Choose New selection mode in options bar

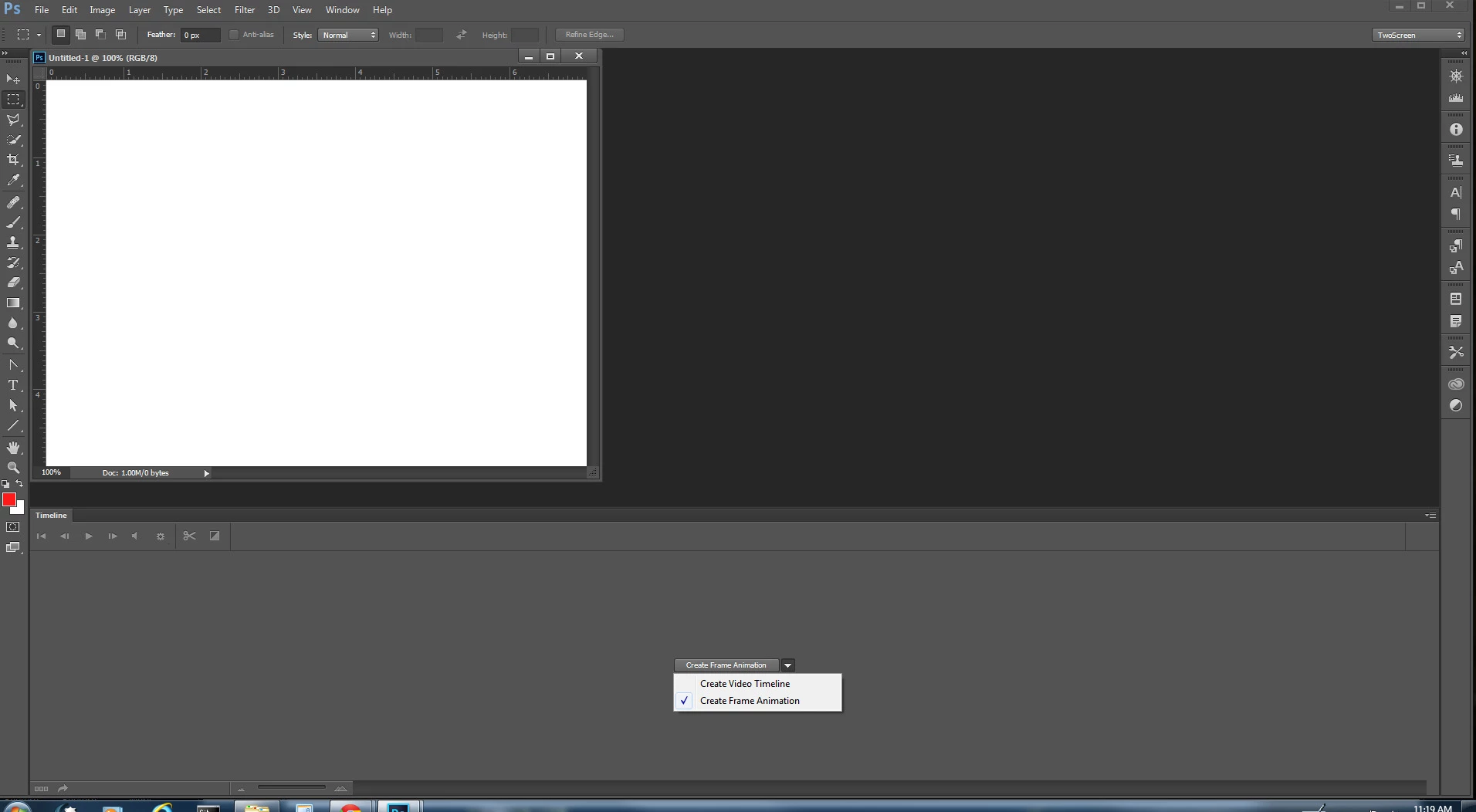pos(60,34)
